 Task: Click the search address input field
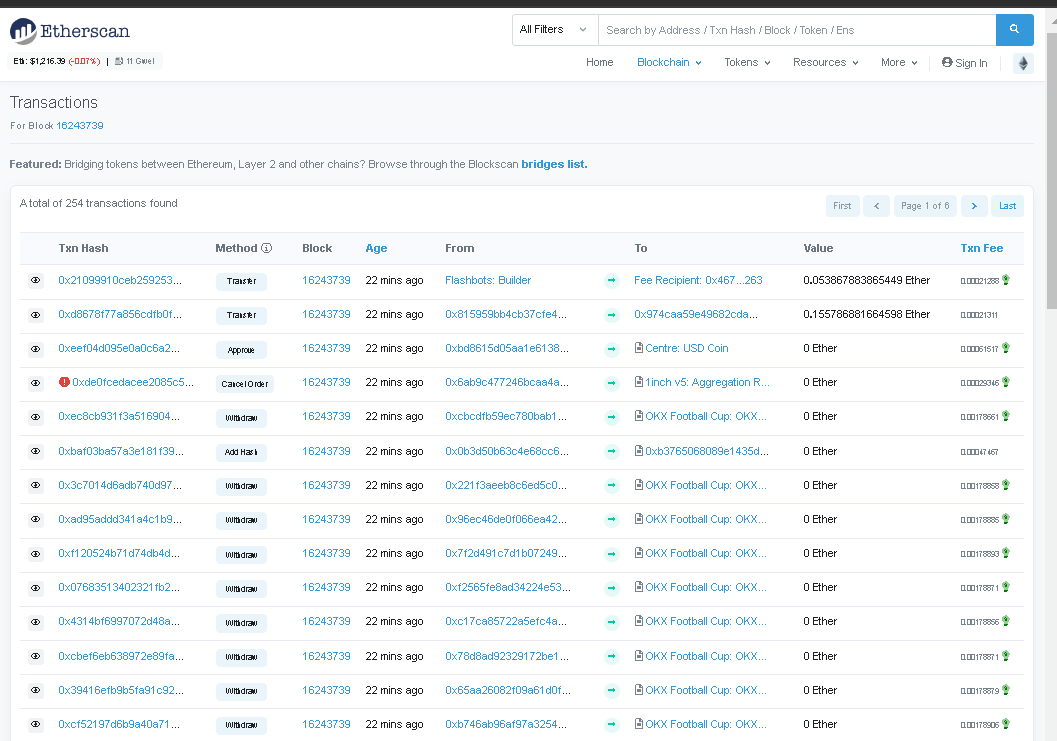tap(797, 30)
